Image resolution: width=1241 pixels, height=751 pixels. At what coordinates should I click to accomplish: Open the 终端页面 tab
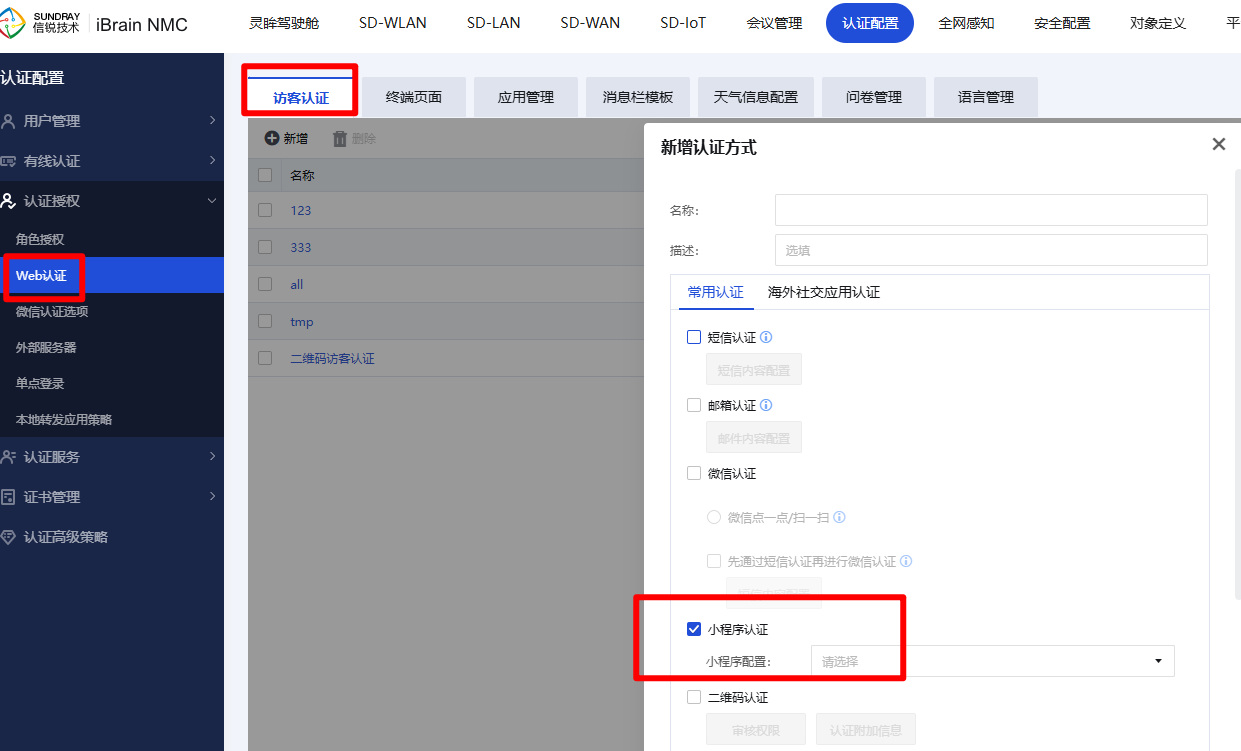tap(413, 97)
